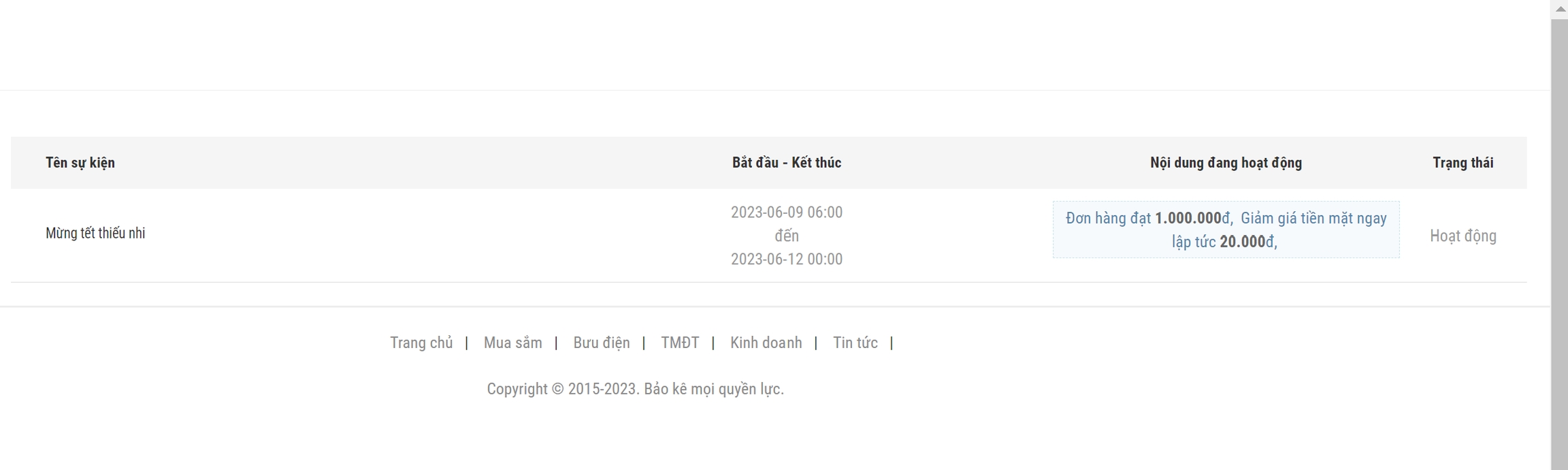This screenshot has width=1568, height=470.
Task: Go to Mua sắm footer link
Action: click(x=512, y=343)
